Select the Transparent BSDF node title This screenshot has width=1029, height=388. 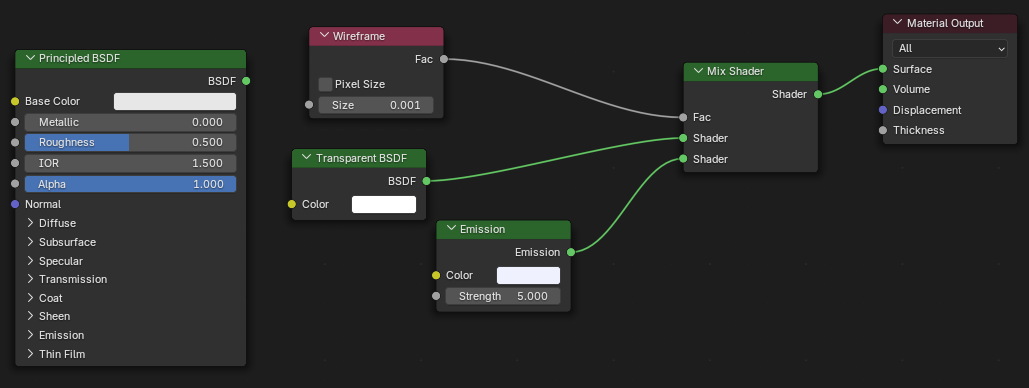point(362,158)
